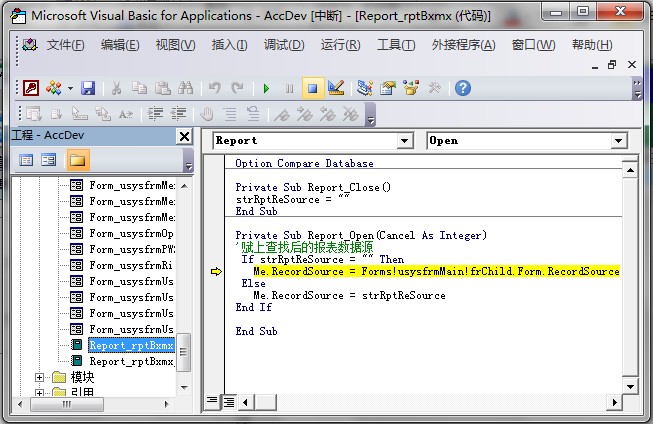Click the project tree scroll up arrow

pyautogui.click(x=184, y=186)
